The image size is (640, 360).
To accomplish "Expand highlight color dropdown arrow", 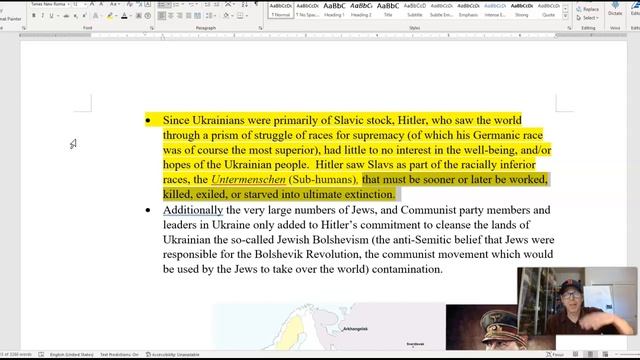I will 116,16.
